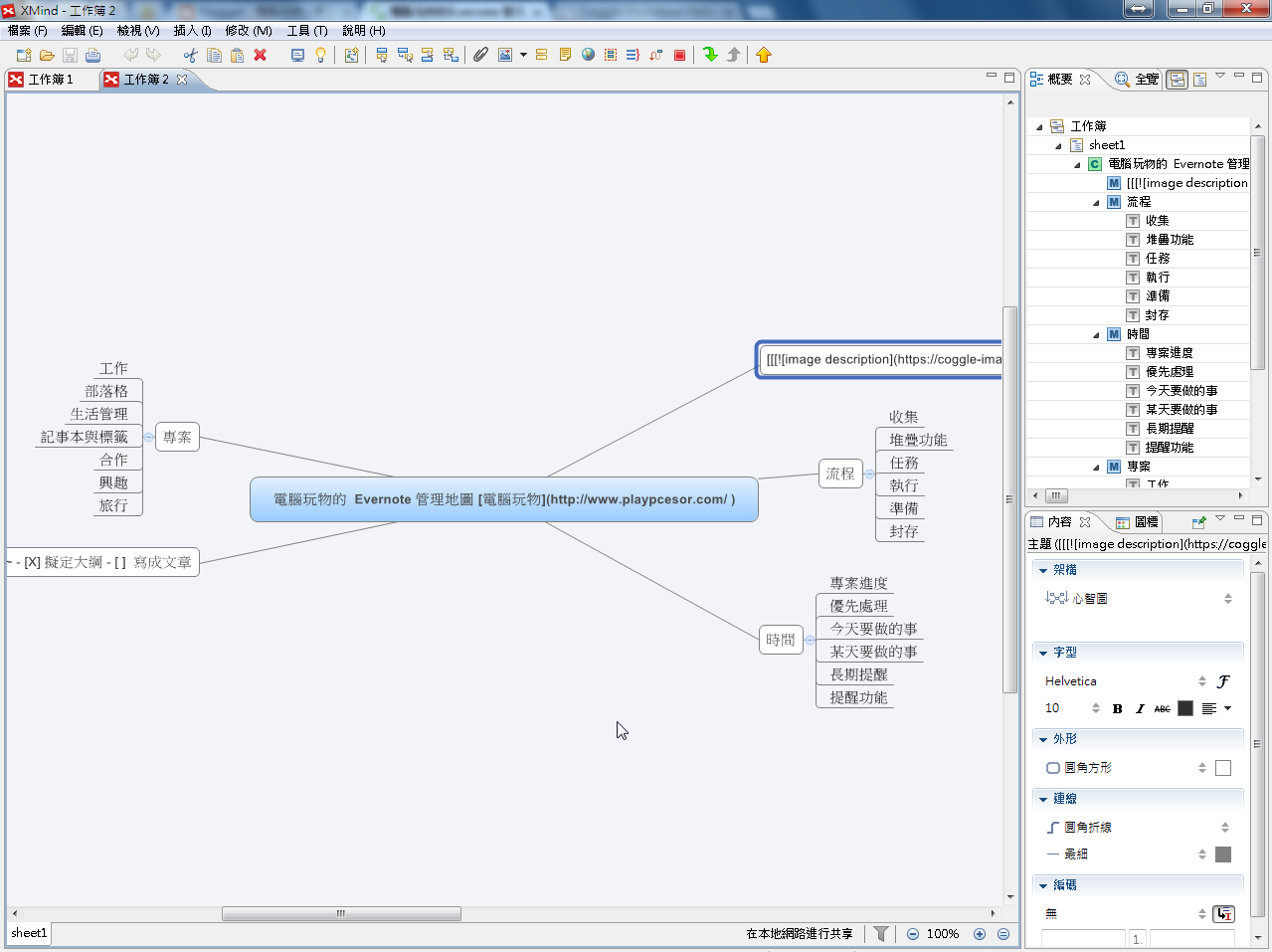The width and height of the screenshot is (1272, 952).
Task: Click the globe Hyperlink icon
Action: [588, 55]
